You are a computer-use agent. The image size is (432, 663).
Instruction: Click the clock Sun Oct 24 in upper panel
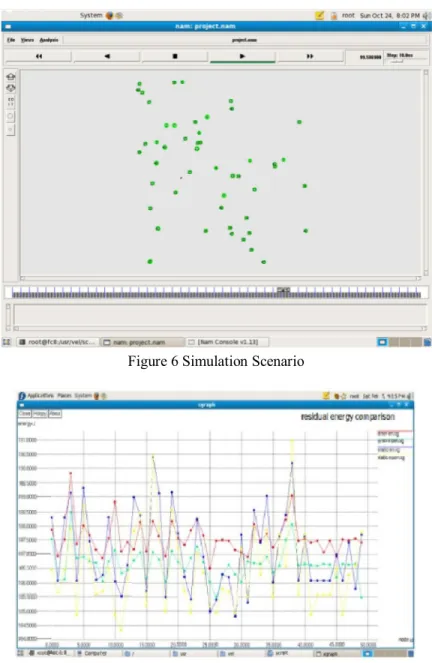coord(389,15)
